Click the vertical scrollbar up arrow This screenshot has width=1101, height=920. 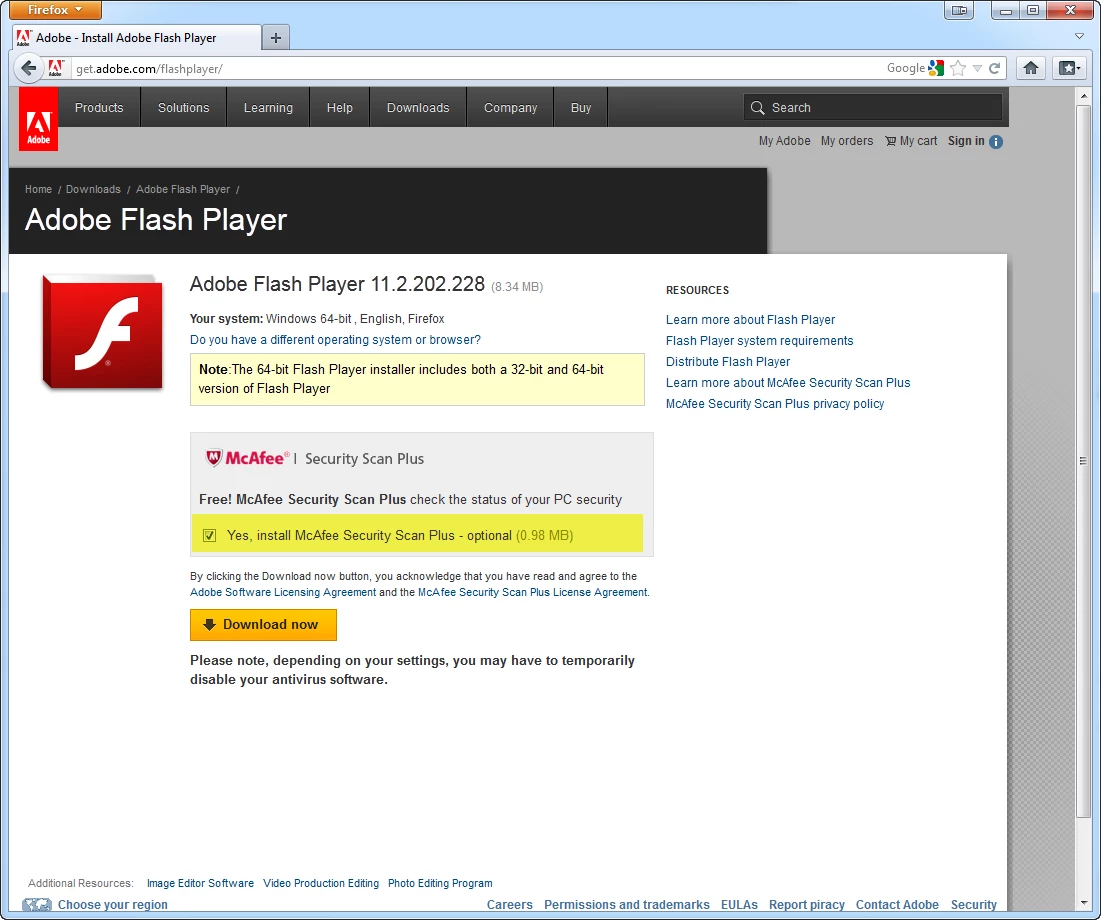(x=1083, y=96)
